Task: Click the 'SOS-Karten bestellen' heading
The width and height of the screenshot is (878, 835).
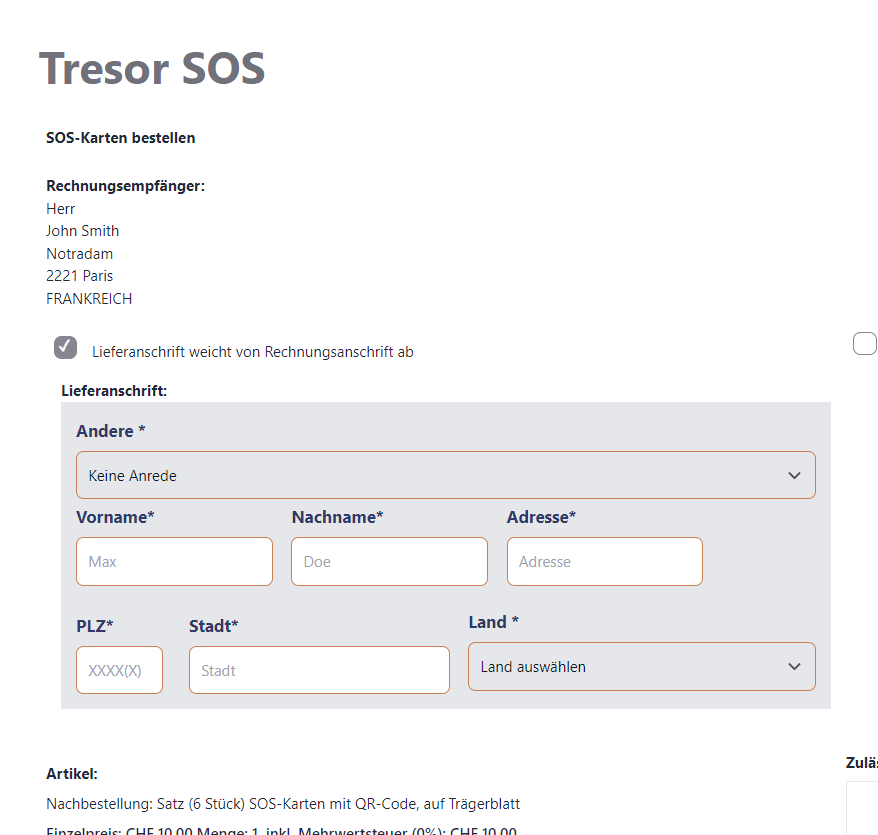Action: 121,138
